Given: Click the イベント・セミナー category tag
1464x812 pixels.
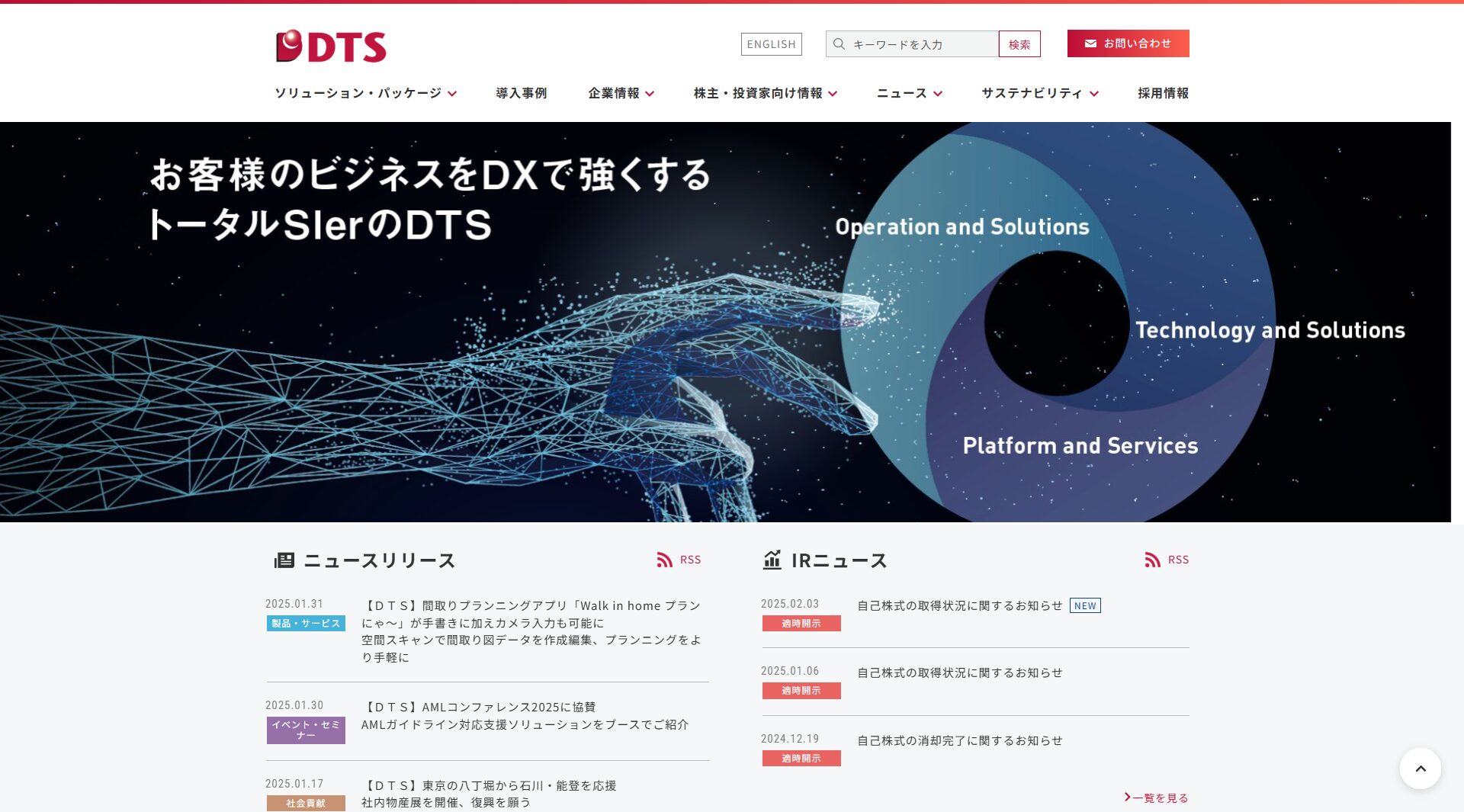Looking at the screenshot, I should click(306, 730).
